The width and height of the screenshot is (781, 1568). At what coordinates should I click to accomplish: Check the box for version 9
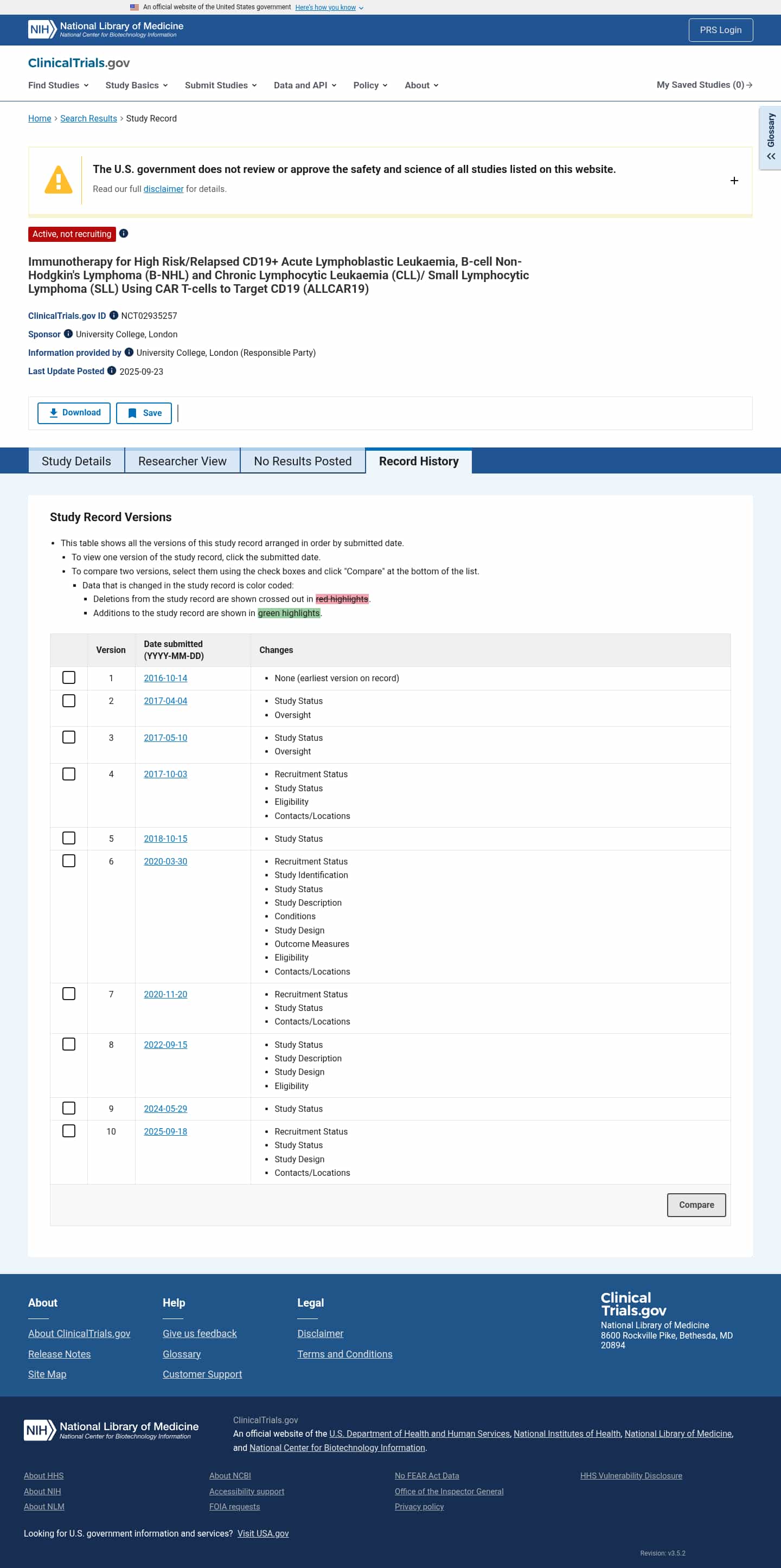(69, 1108)
